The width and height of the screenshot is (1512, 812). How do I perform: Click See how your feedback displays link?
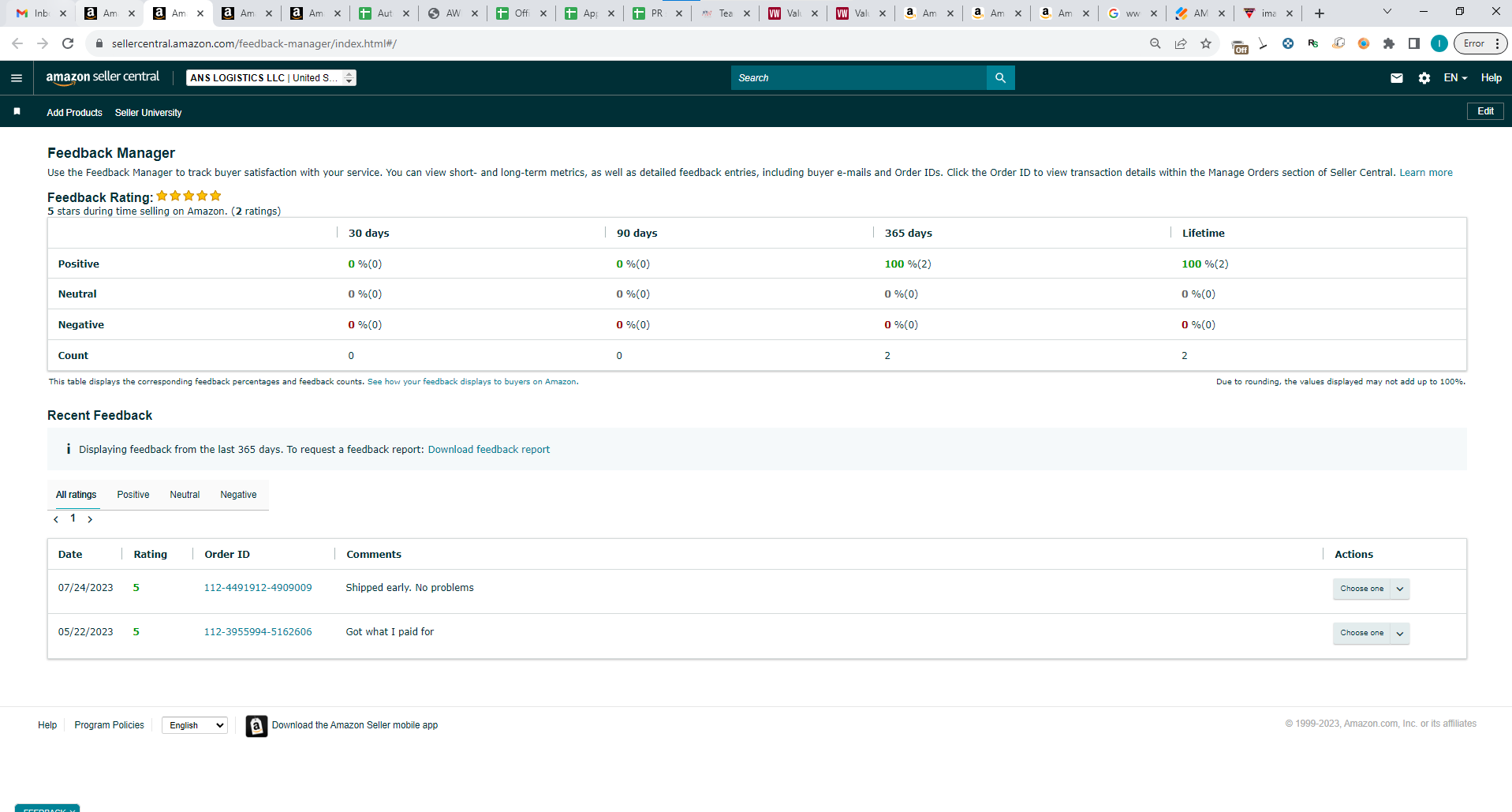tap(472, 382)
